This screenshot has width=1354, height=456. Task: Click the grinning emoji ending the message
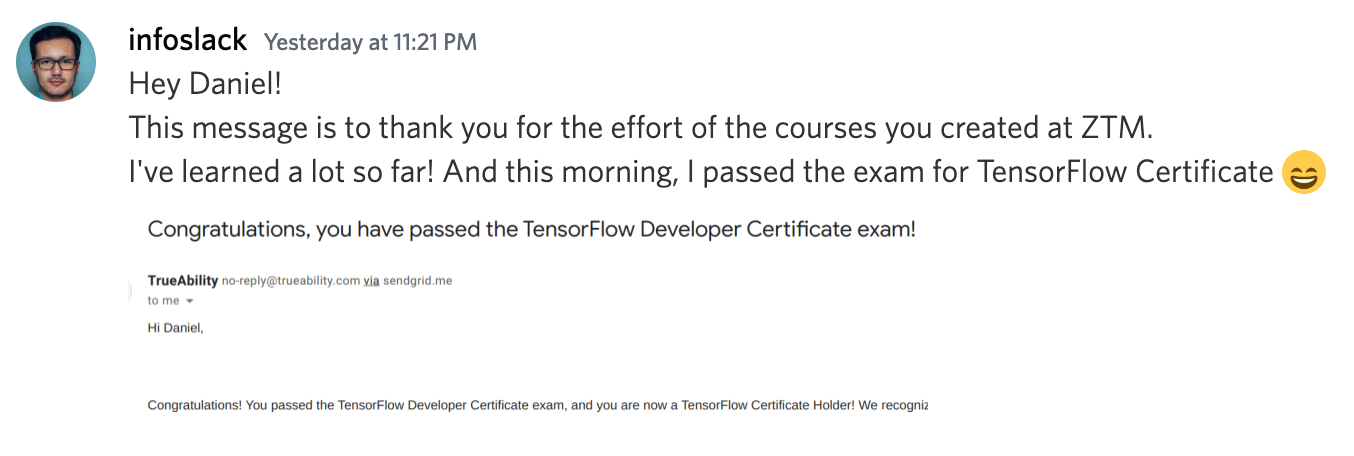1303,172
